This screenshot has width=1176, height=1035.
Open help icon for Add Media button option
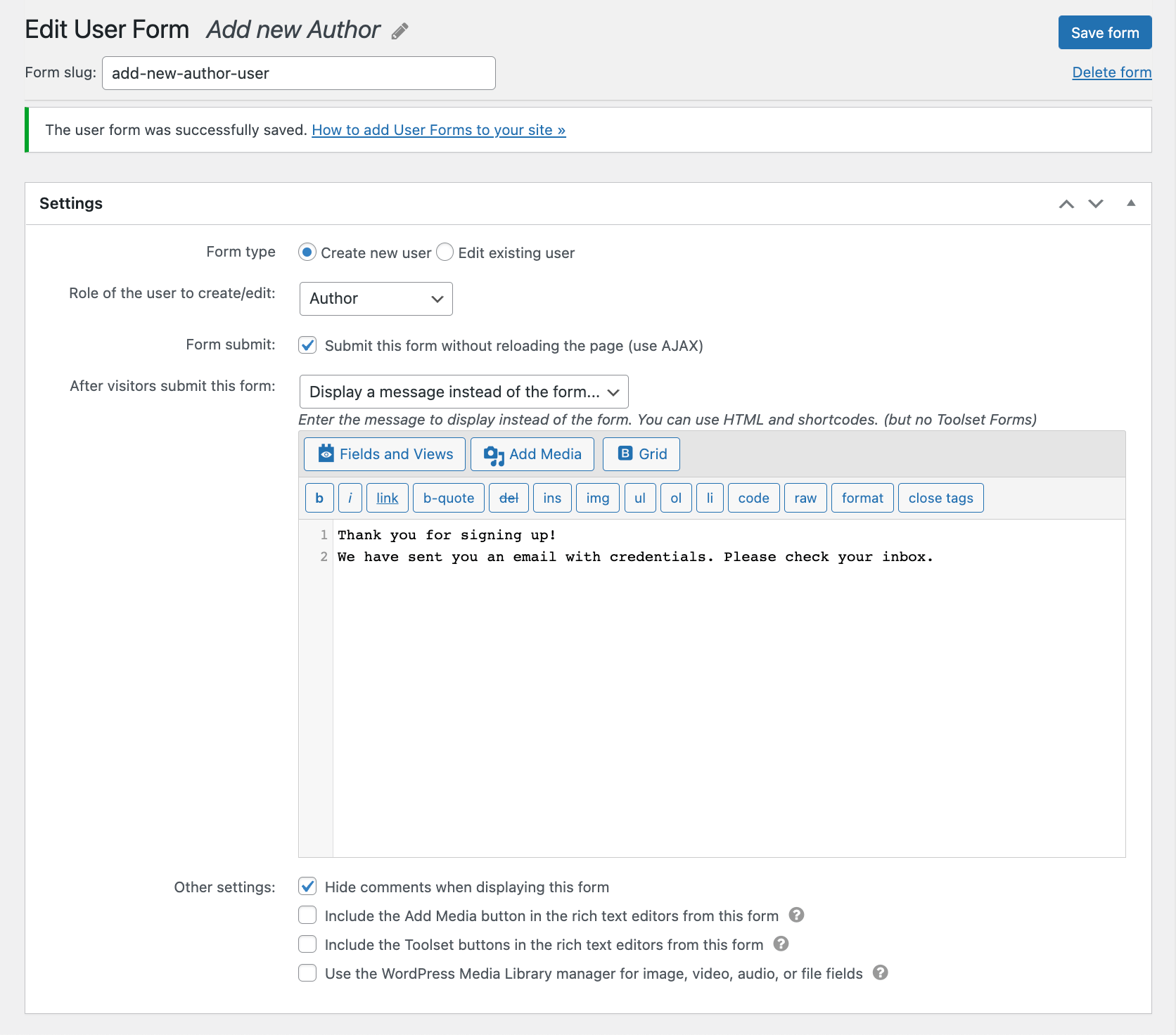(x=796, y=915)
